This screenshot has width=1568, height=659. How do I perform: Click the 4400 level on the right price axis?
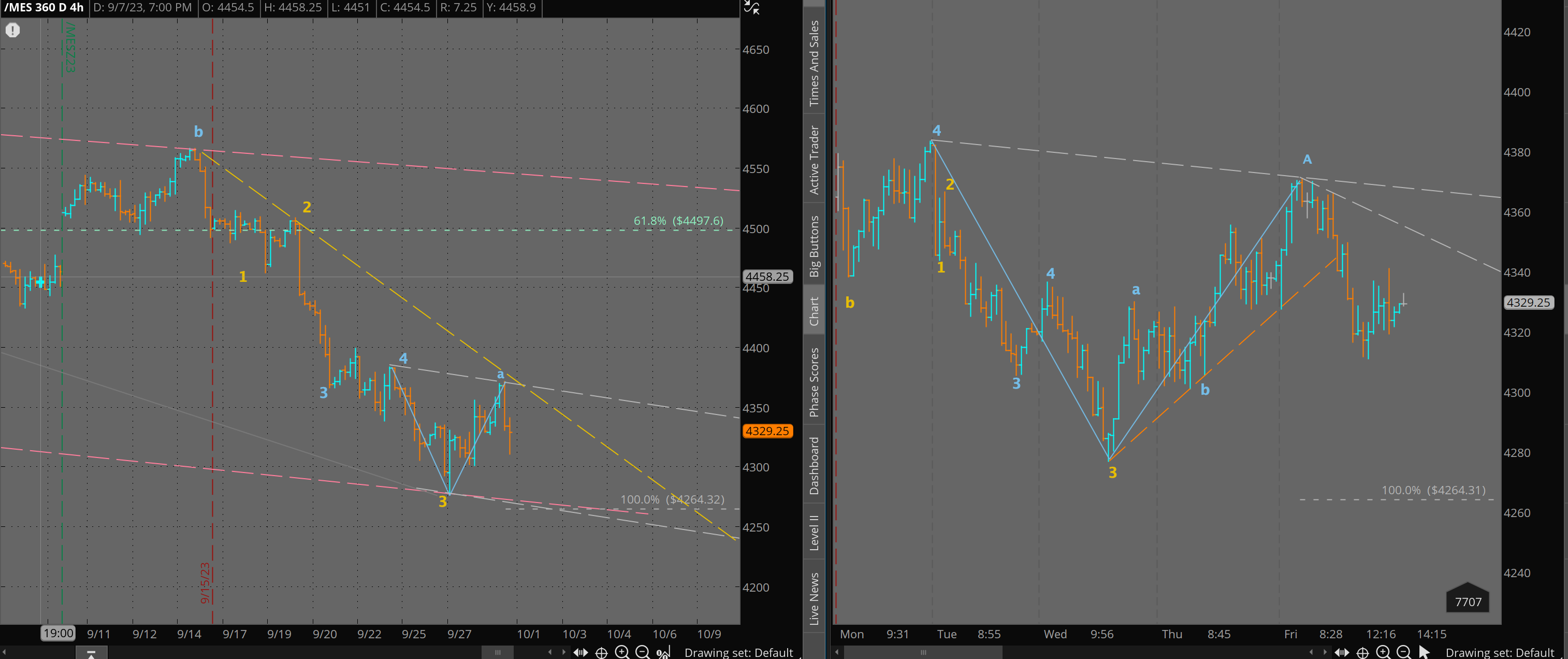(1517, 92)
